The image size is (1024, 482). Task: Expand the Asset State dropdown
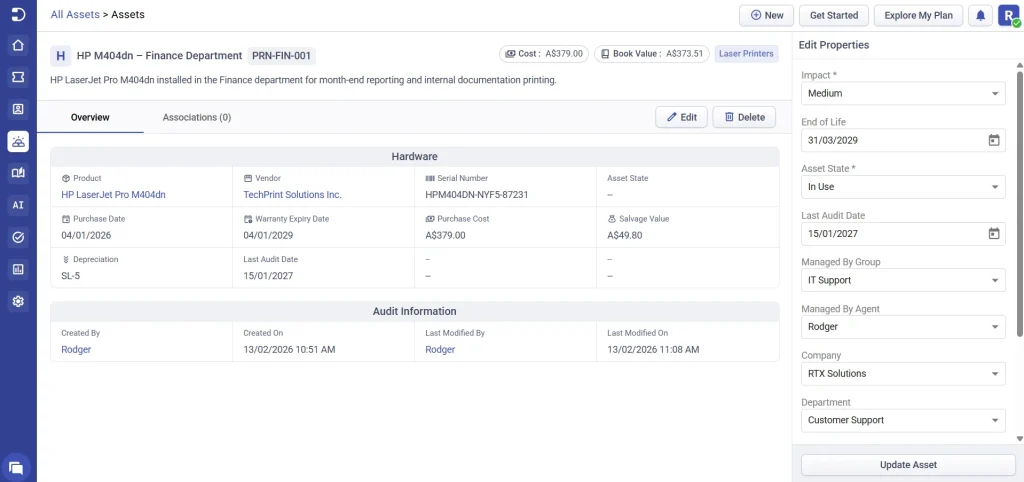pyautogui.click(x=902, y=187)
